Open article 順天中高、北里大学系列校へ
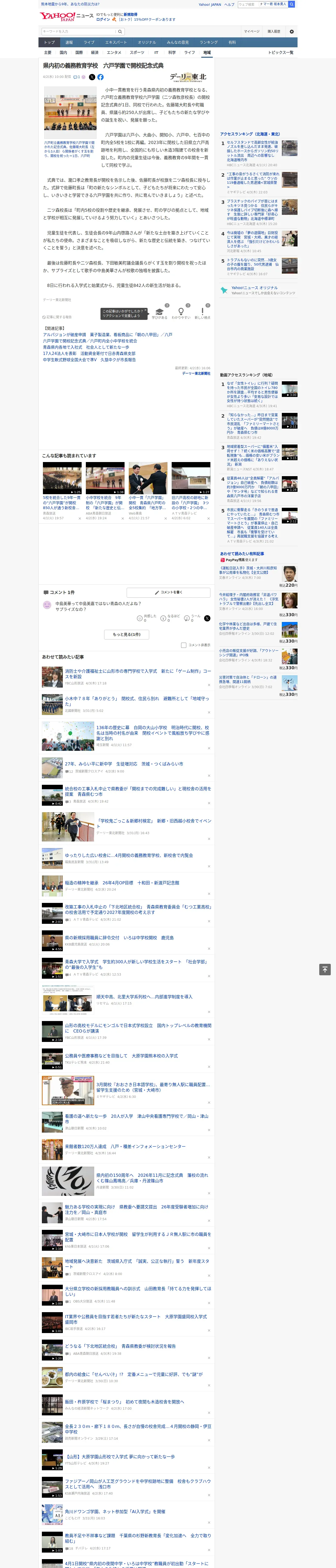Screen dimensions: 336x1568 tap(144, 997)
